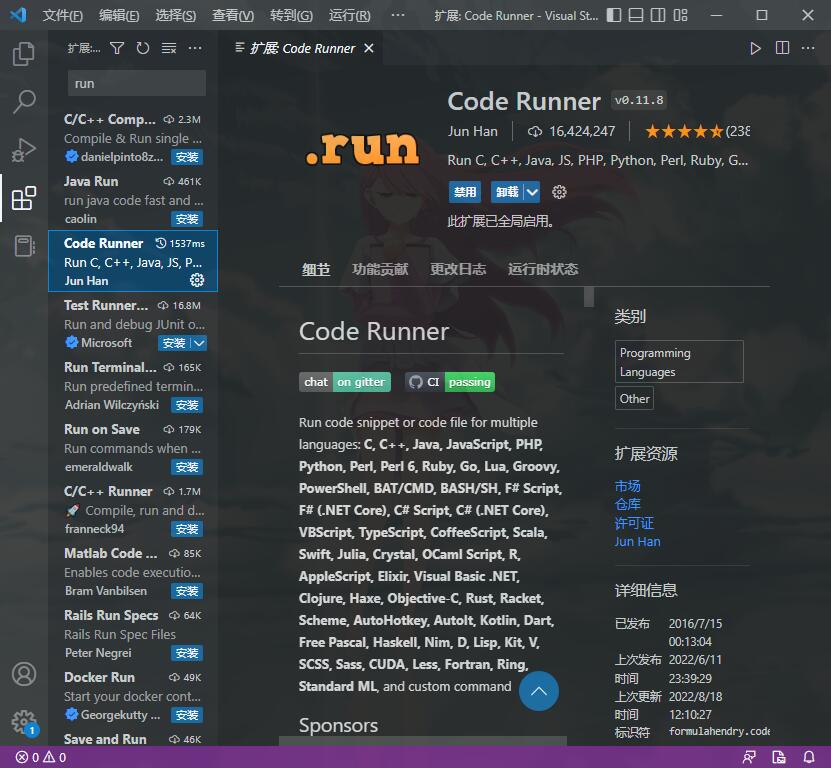Open the notebook-style icon in activity bar
Screen dimensions: 831x768
23,246
